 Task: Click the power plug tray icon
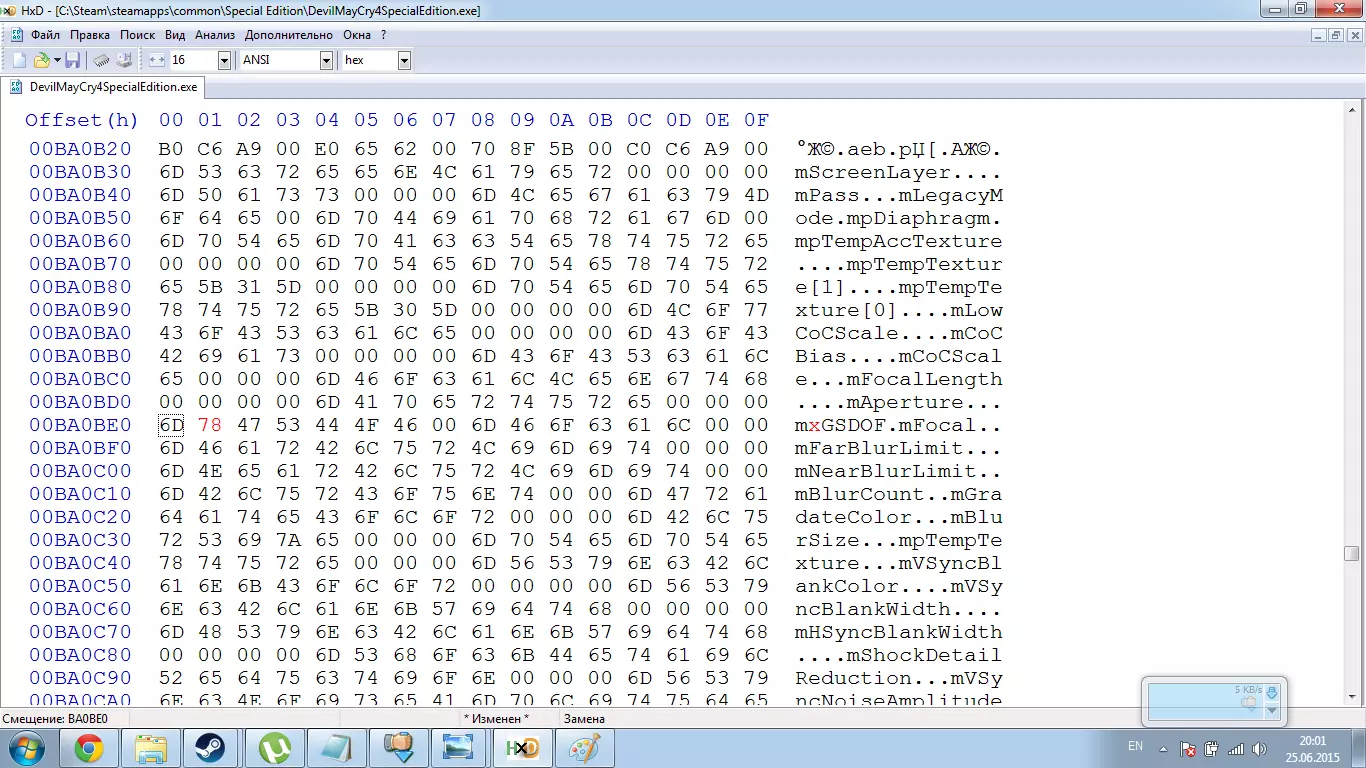point(1212,748)
